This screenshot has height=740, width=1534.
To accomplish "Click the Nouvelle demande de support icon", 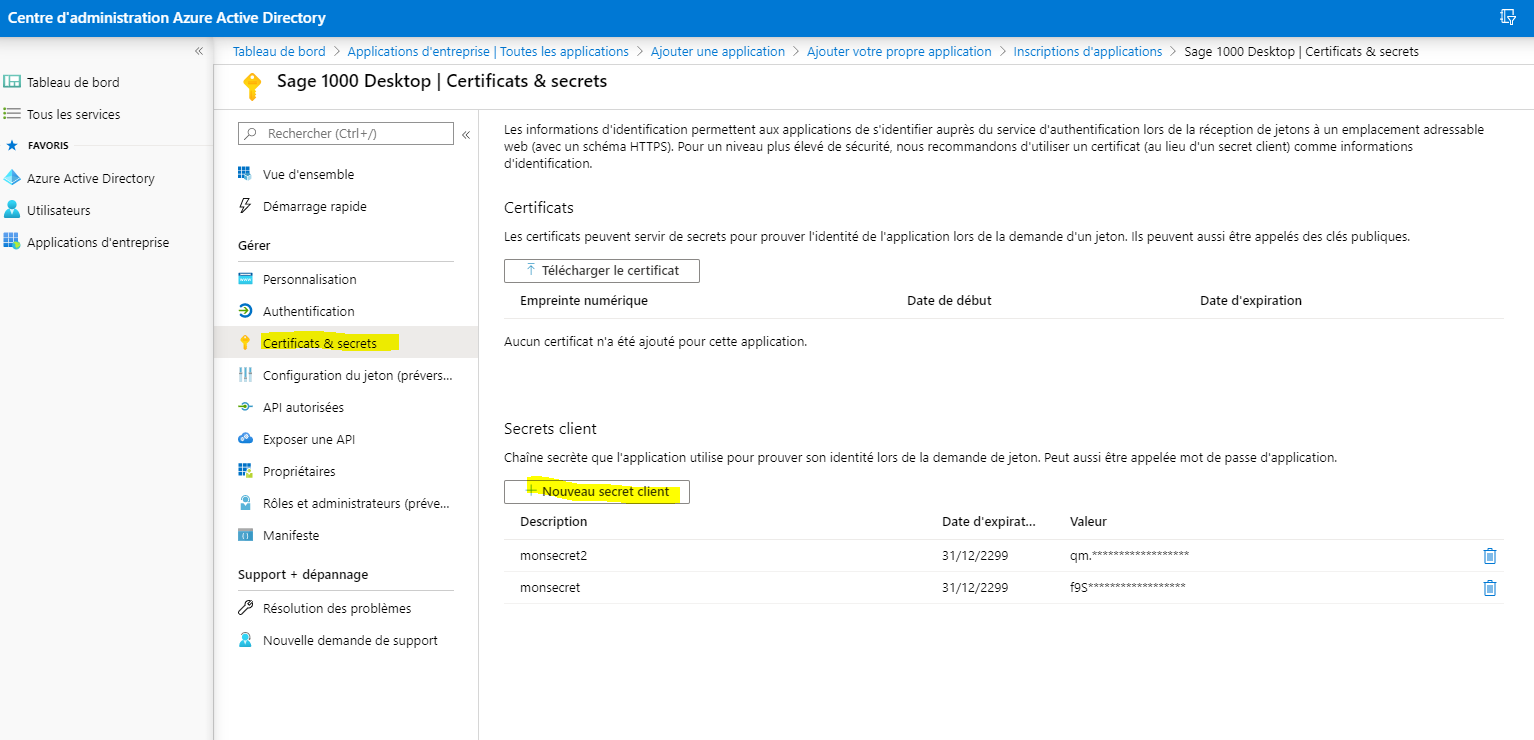I will point(245,640).
